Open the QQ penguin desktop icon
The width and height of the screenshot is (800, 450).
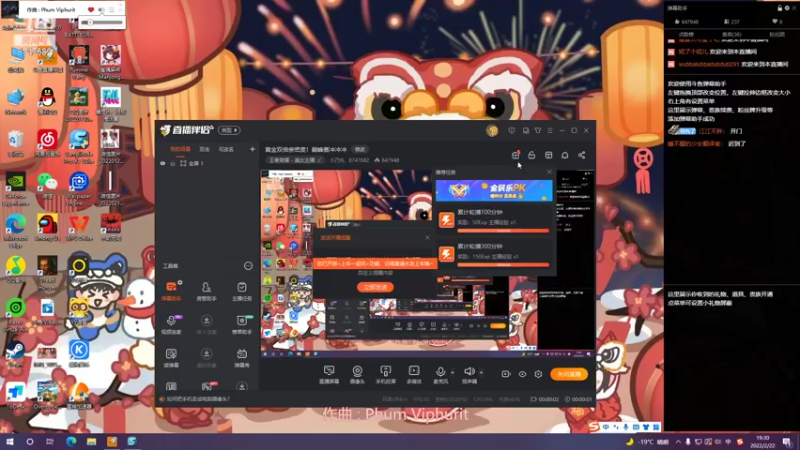point(47,101)
